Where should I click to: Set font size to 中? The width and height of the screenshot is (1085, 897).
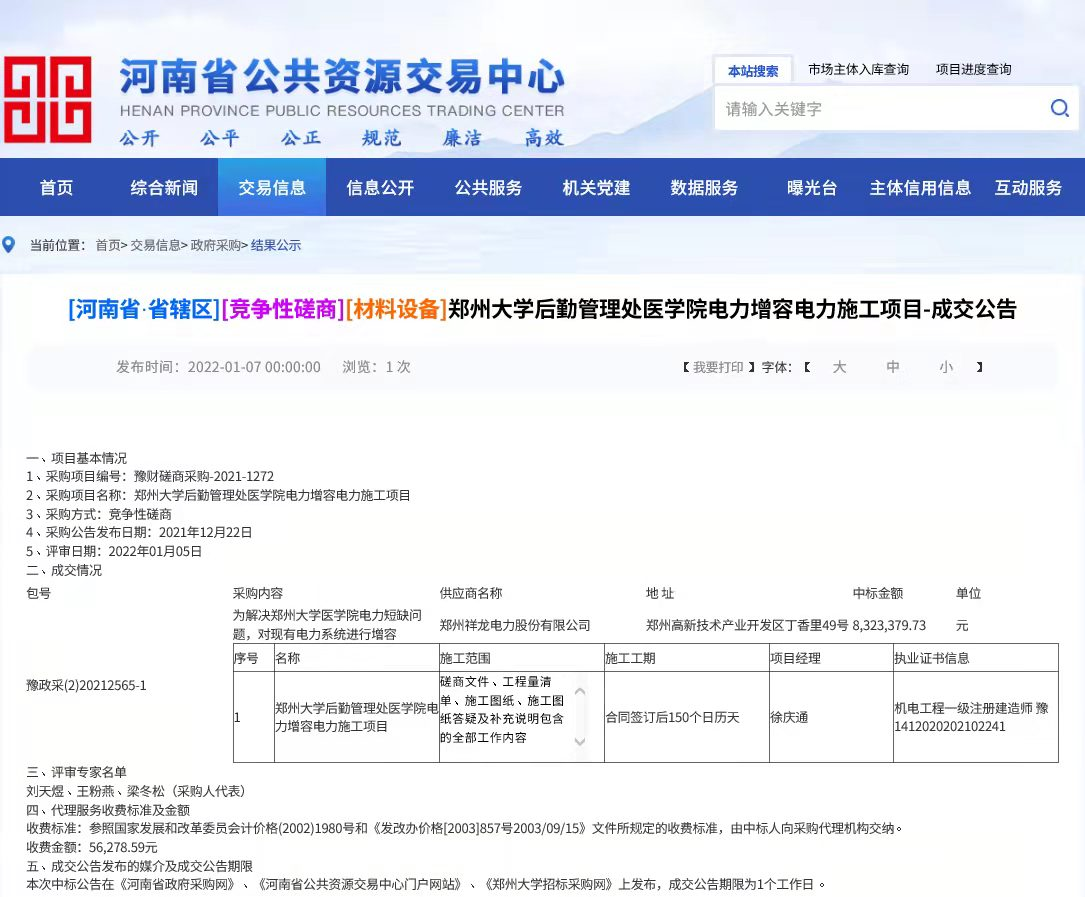(893, 367)
